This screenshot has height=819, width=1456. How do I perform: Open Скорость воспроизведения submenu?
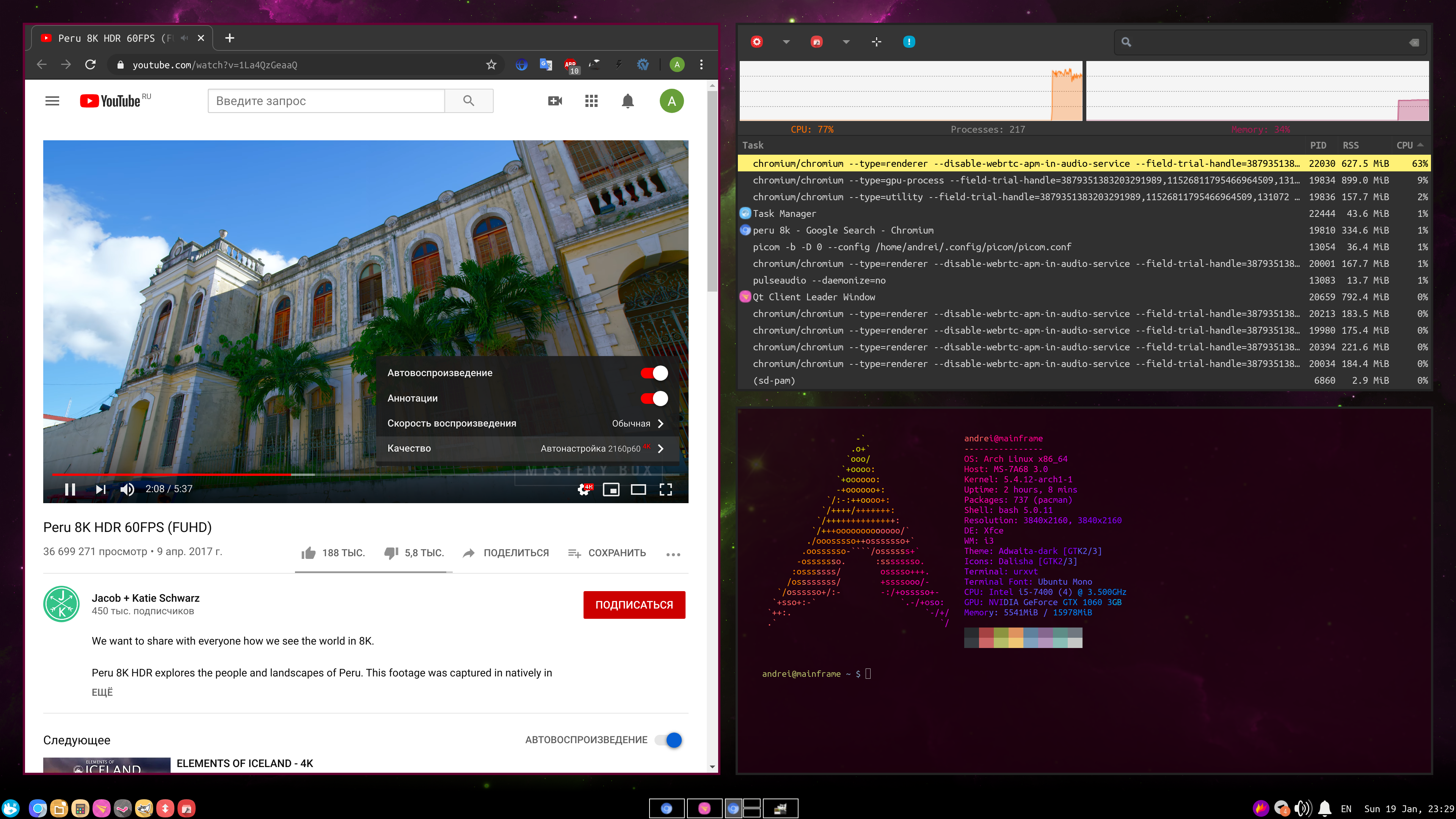[x=527, y=424]
